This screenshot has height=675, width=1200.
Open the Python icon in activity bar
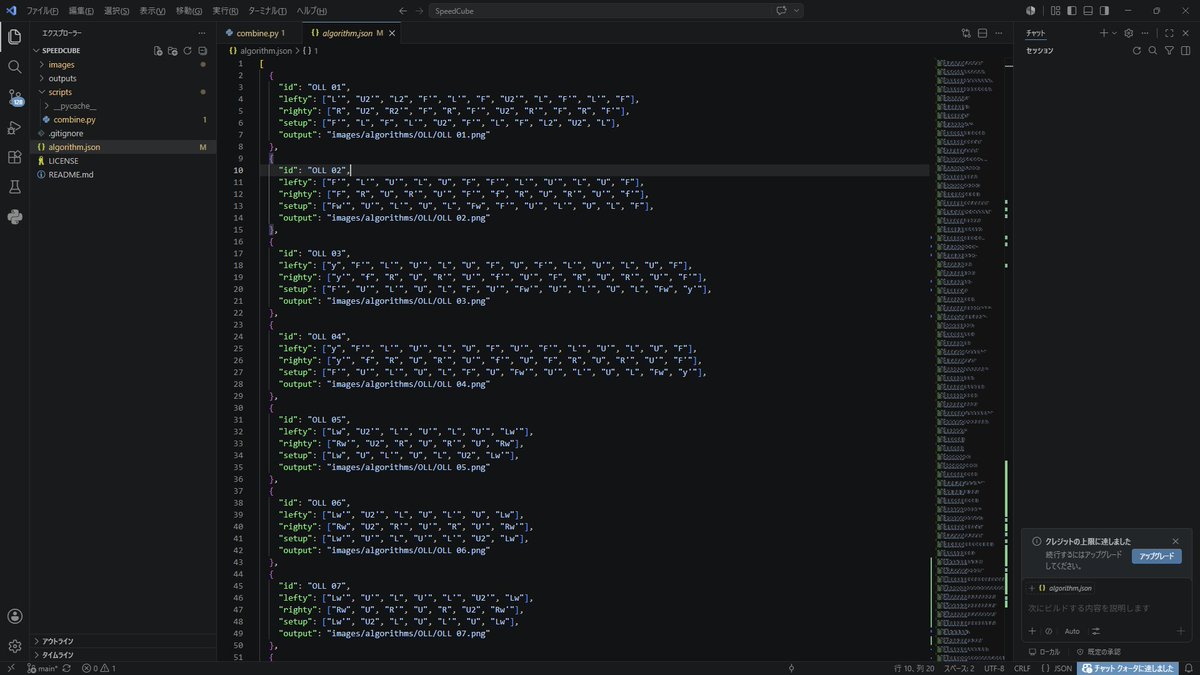coord(14,217)
